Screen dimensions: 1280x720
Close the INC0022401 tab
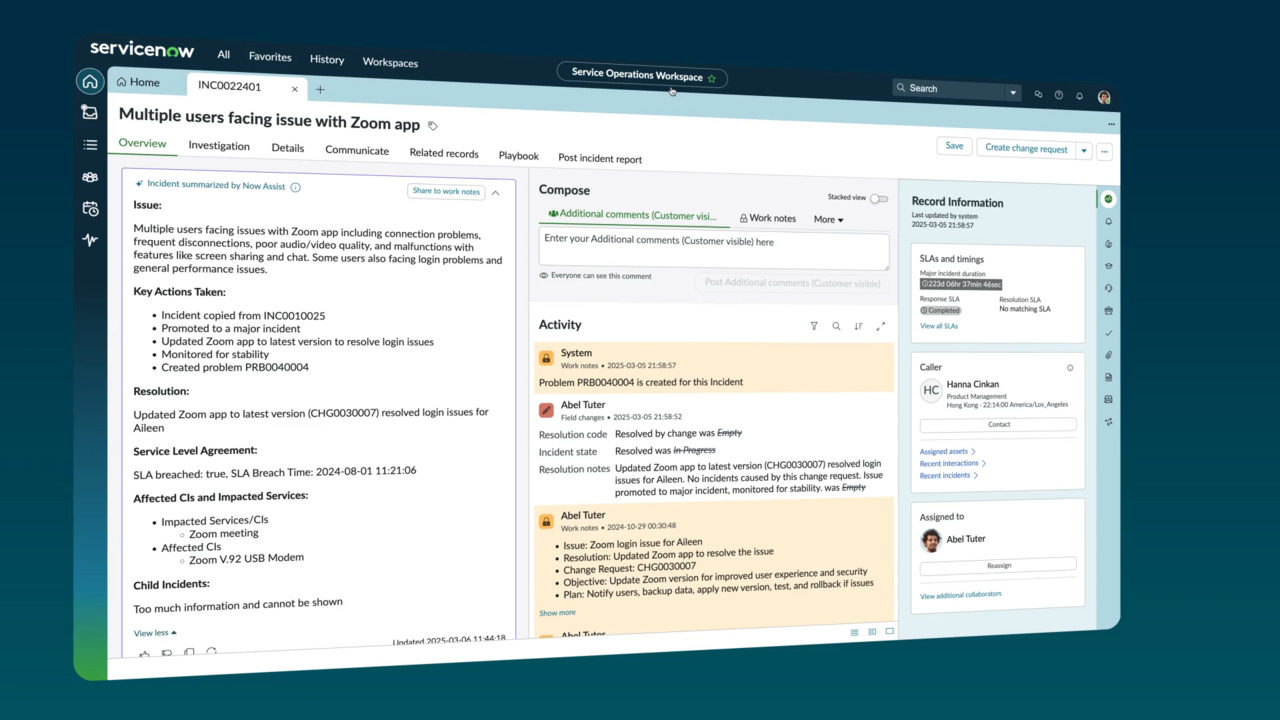(294, 89)
